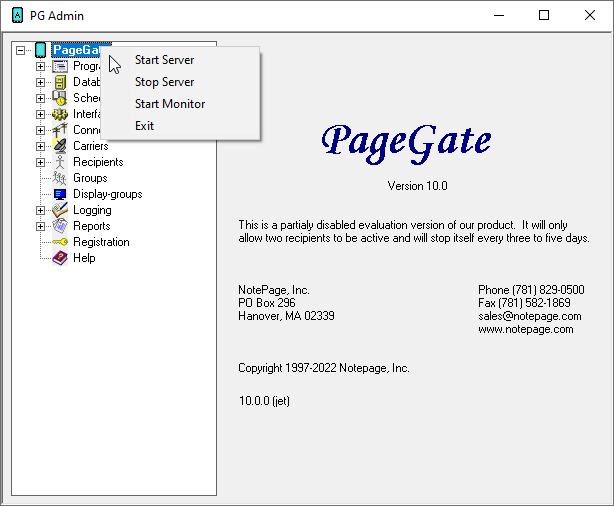Select the Carriers tree item

[x=90, y=146]
